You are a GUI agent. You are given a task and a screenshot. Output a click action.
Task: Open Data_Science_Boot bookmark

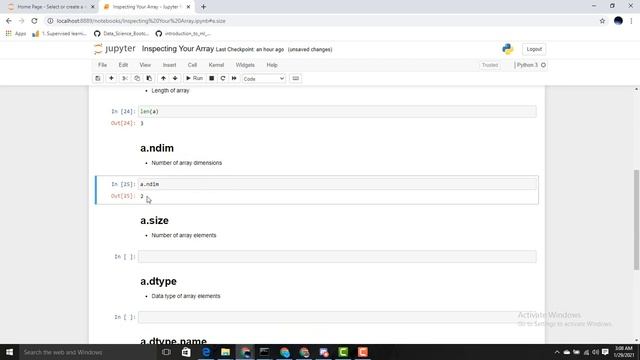[121, 33]
